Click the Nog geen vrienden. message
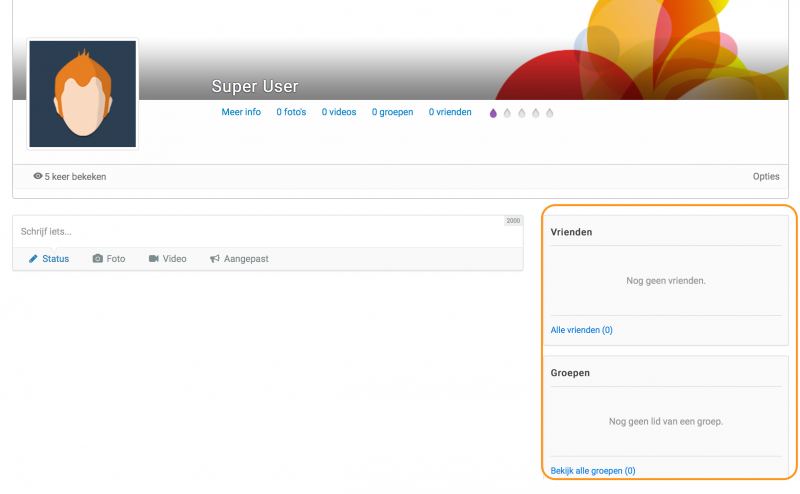800x494 pixels. coord(666,281)
